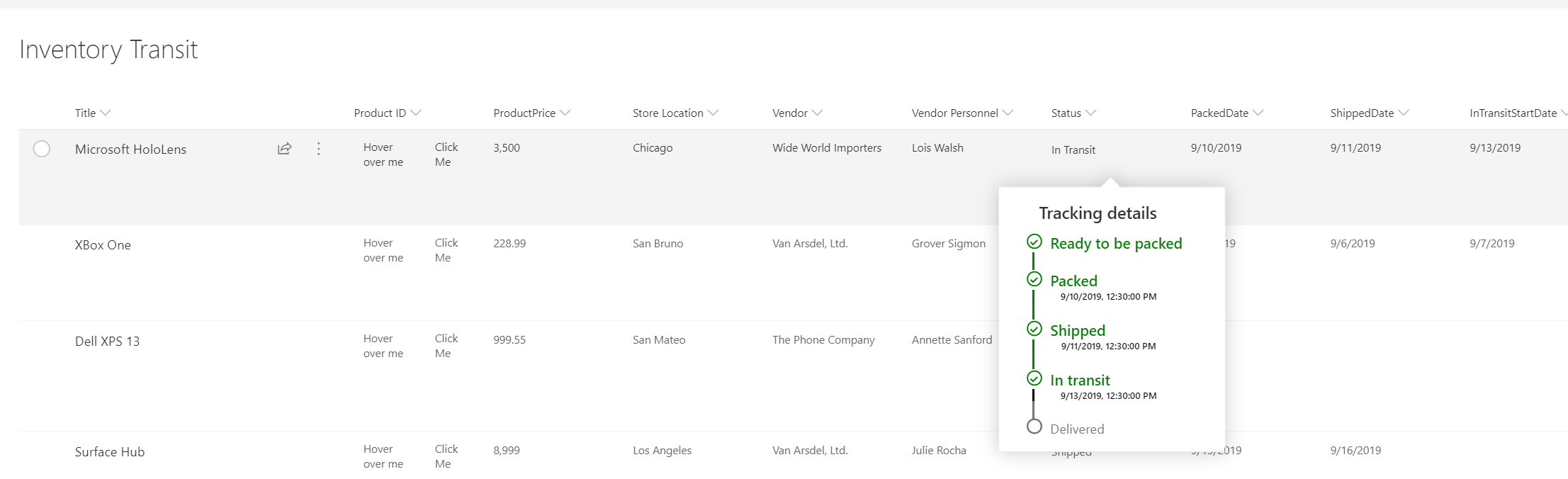Click the price 8,999 cell
The height and width of the screenshot is (479, 1568).
click(507, 450)
